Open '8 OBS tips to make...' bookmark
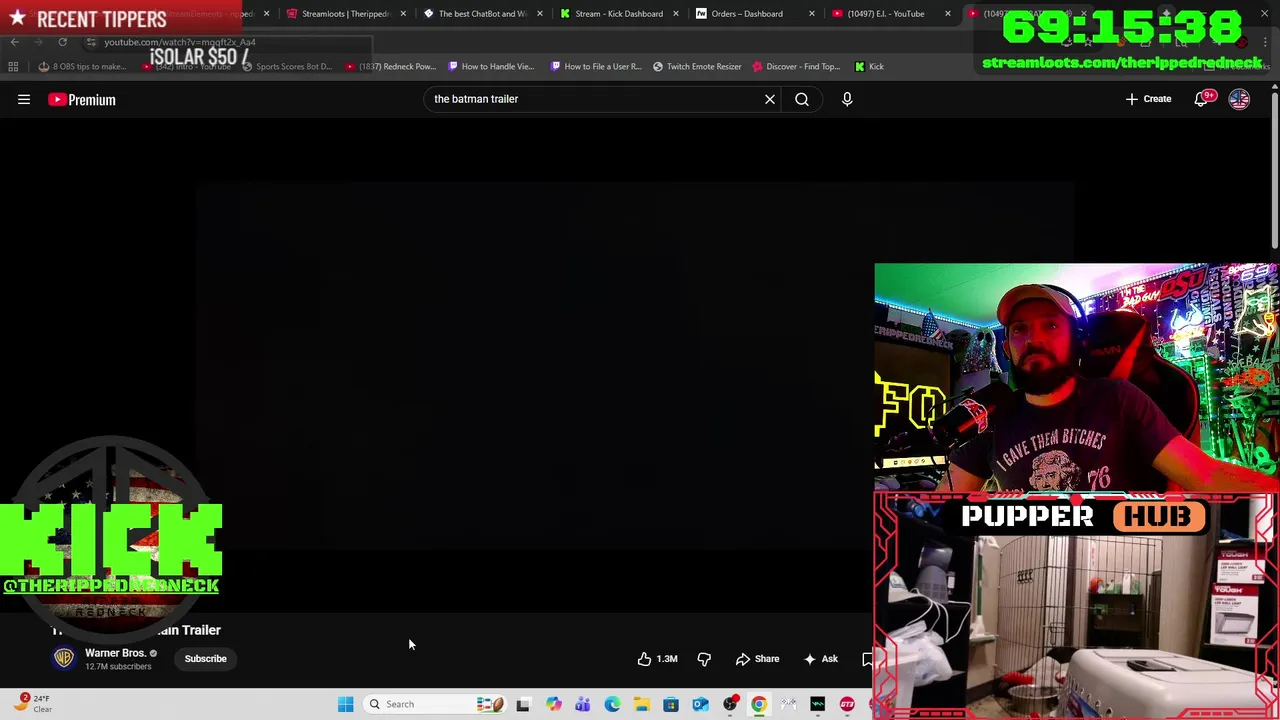 [82, 66]
